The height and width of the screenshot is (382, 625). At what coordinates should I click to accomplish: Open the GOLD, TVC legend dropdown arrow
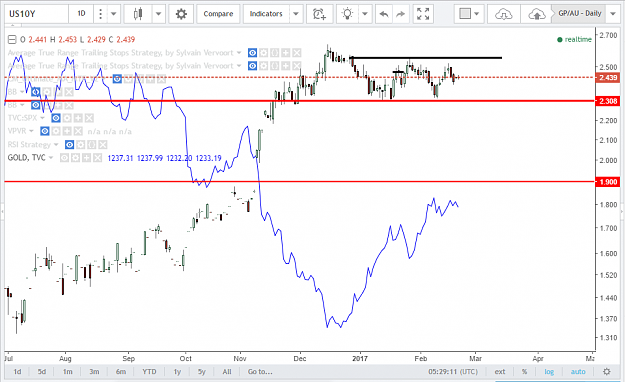point(51,158)
